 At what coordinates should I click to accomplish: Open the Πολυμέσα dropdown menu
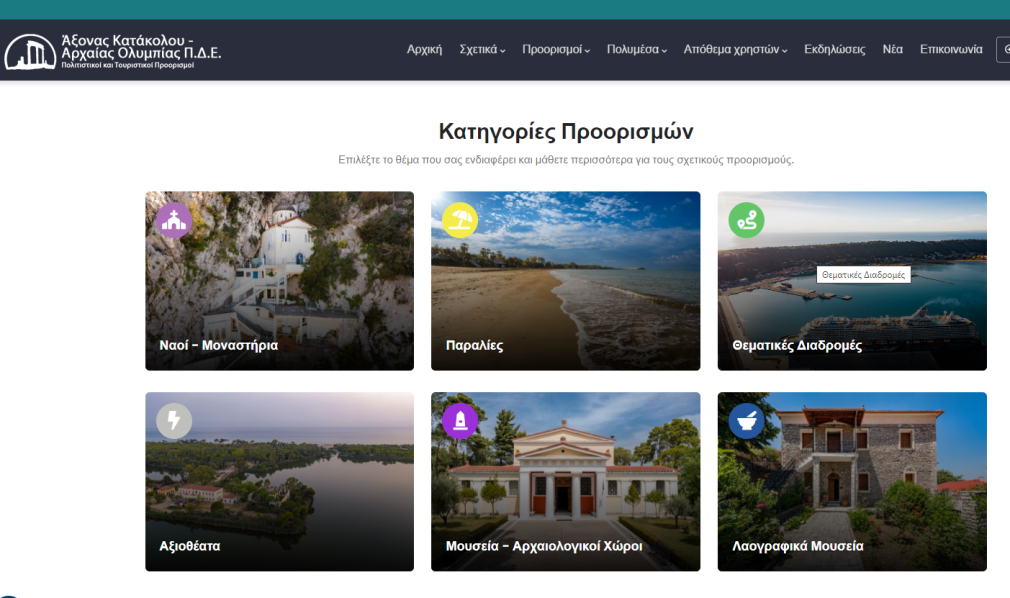[637, 50]
